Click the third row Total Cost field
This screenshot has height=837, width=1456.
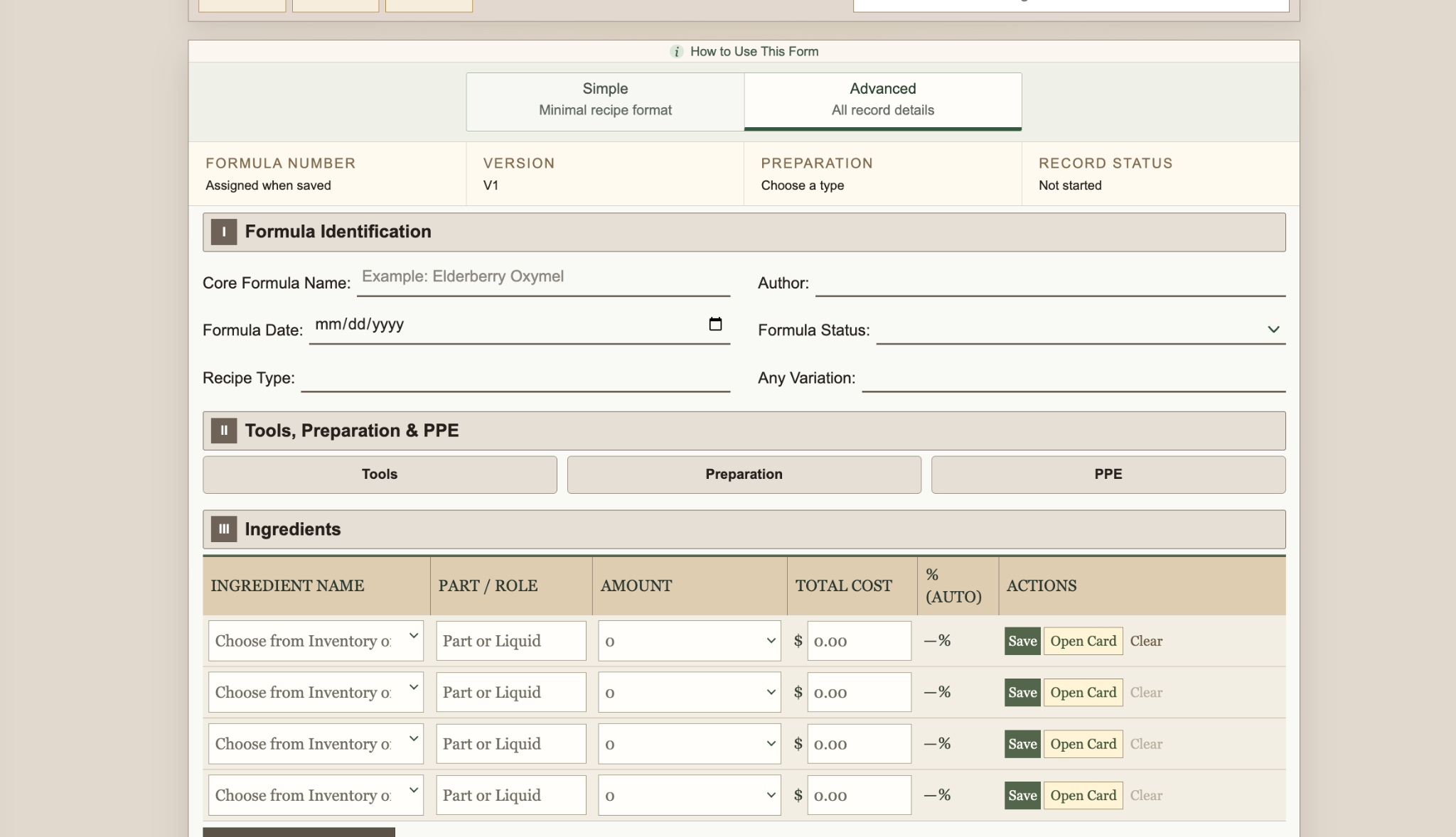coord(859,744)
